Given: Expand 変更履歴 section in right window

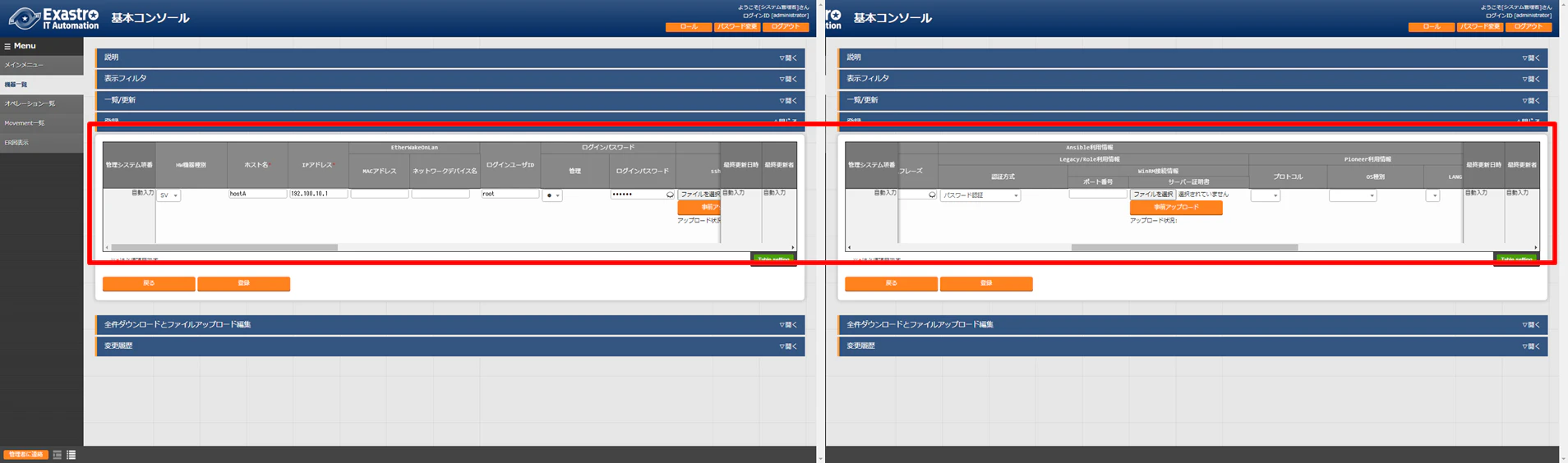Looking at the screenshot, I should 1193,346.
